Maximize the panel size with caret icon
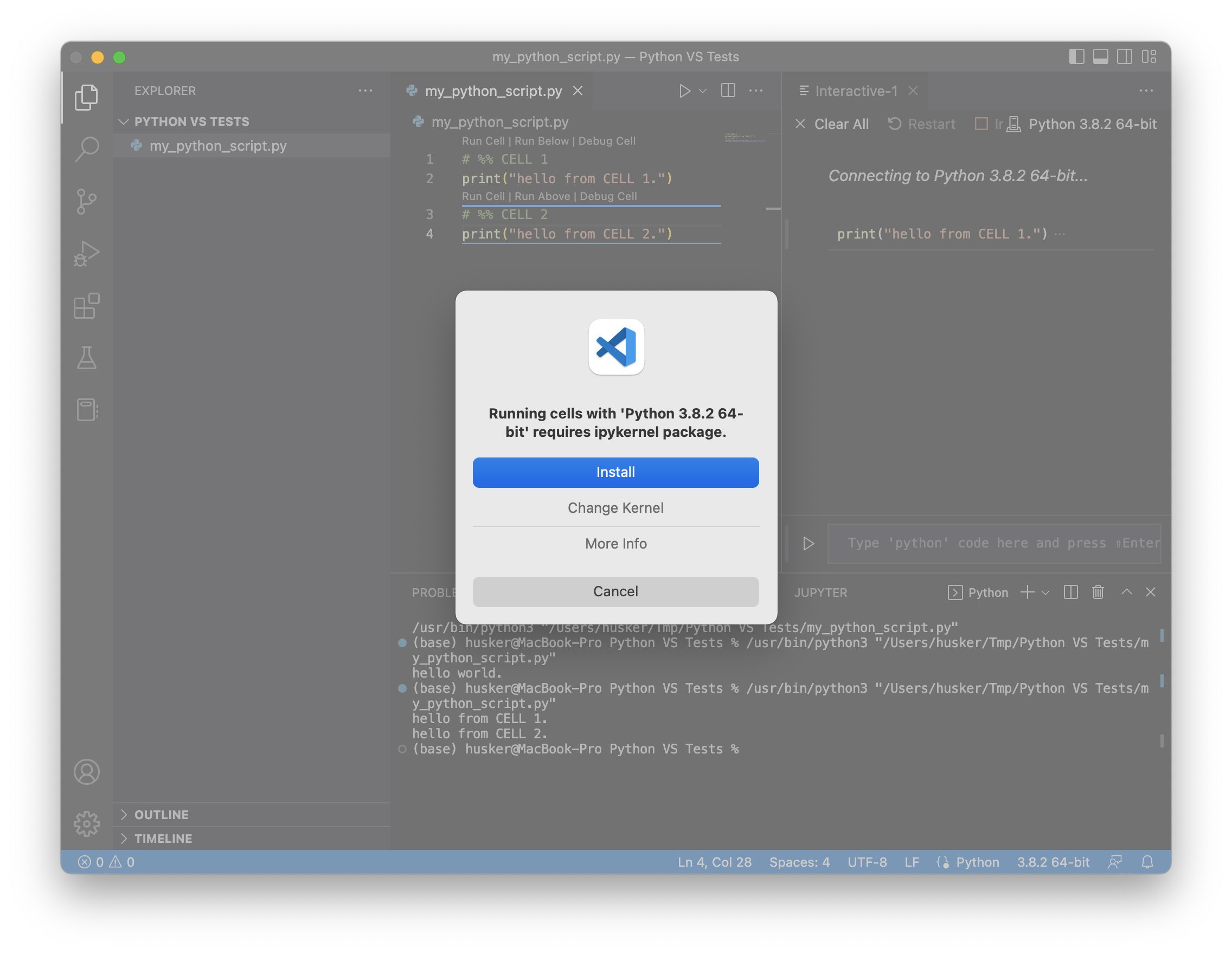 click(x=1126, y=592)
